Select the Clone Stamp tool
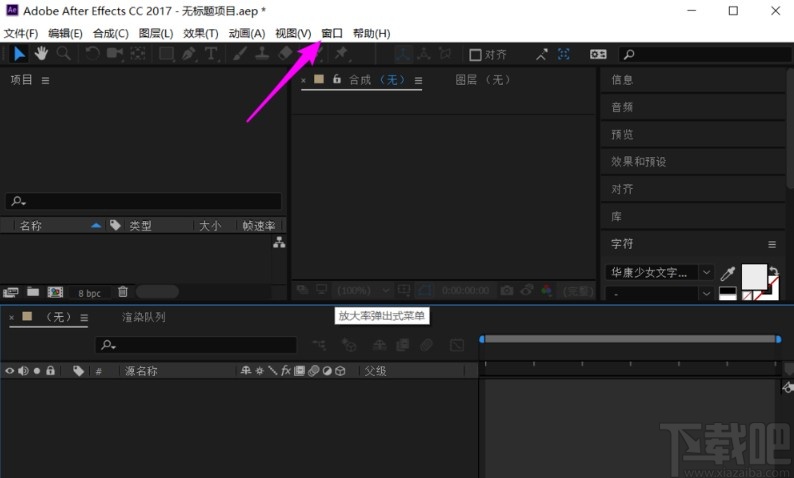The image size is (794, 478). click(x=262, y=54)
